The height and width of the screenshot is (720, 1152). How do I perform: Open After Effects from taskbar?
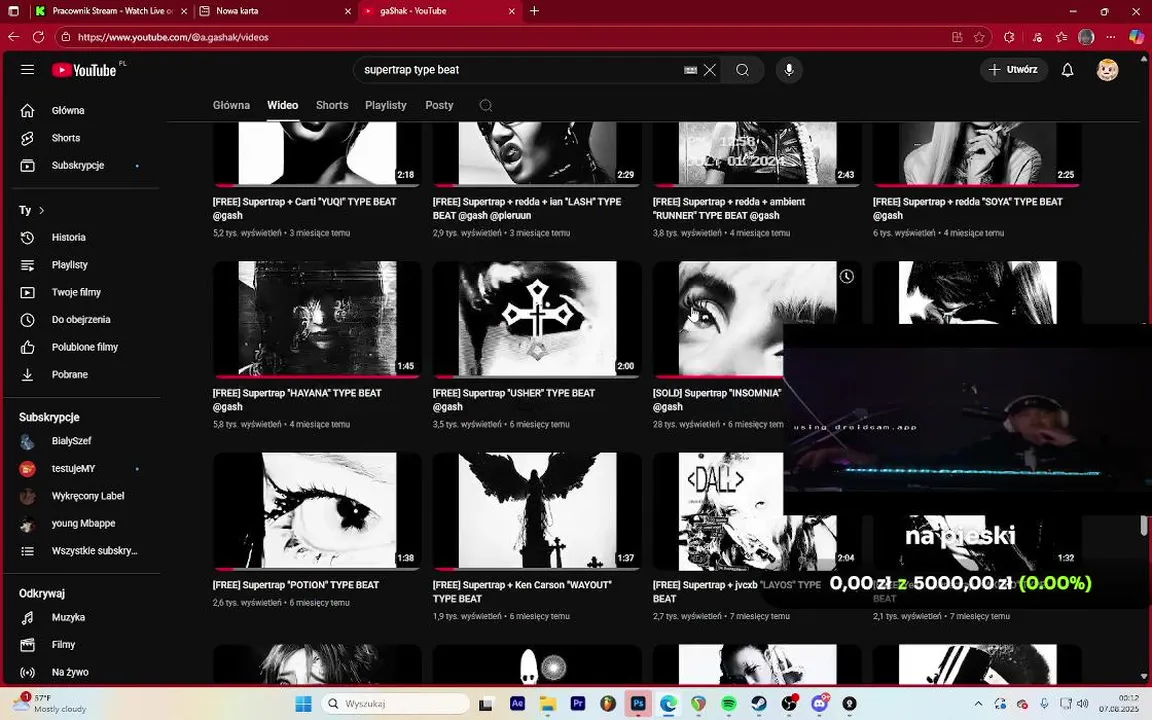pyautogui.click(x=517, y=704)
